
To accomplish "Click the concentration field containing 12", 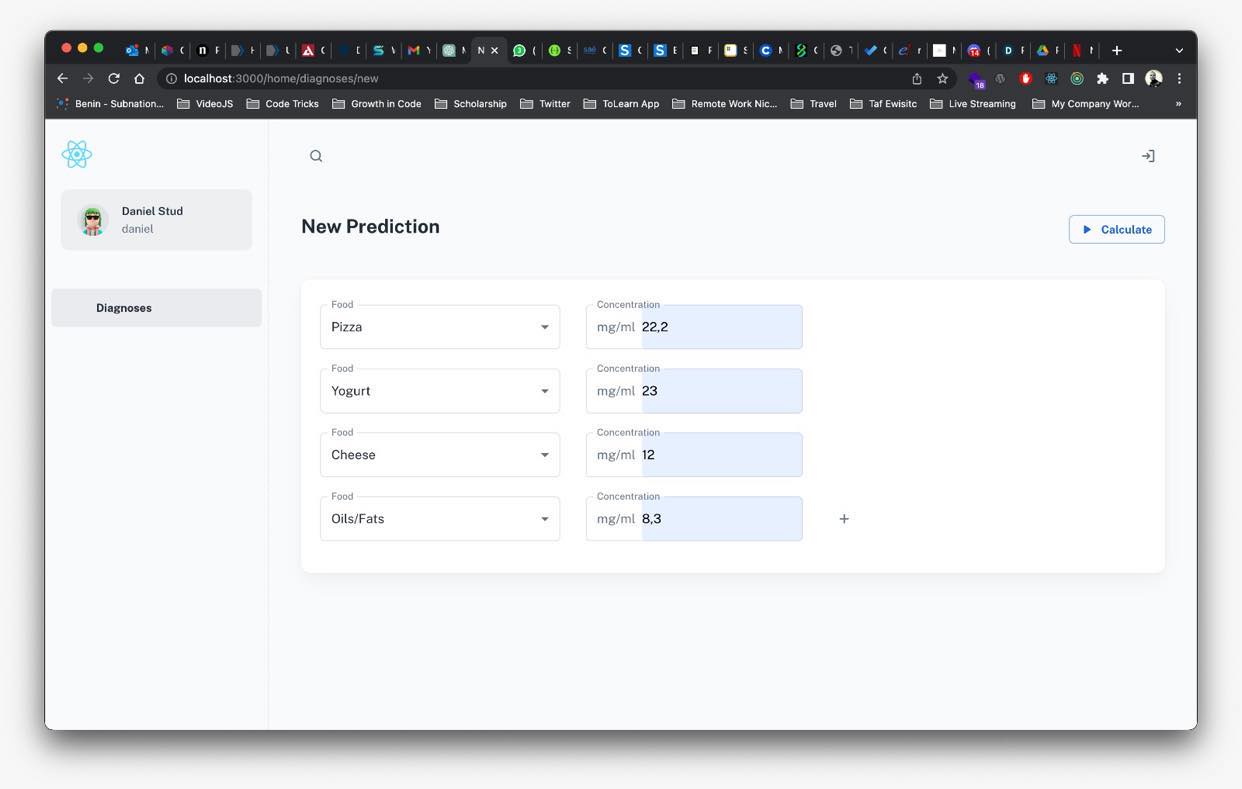I will (x=694, y=455).
